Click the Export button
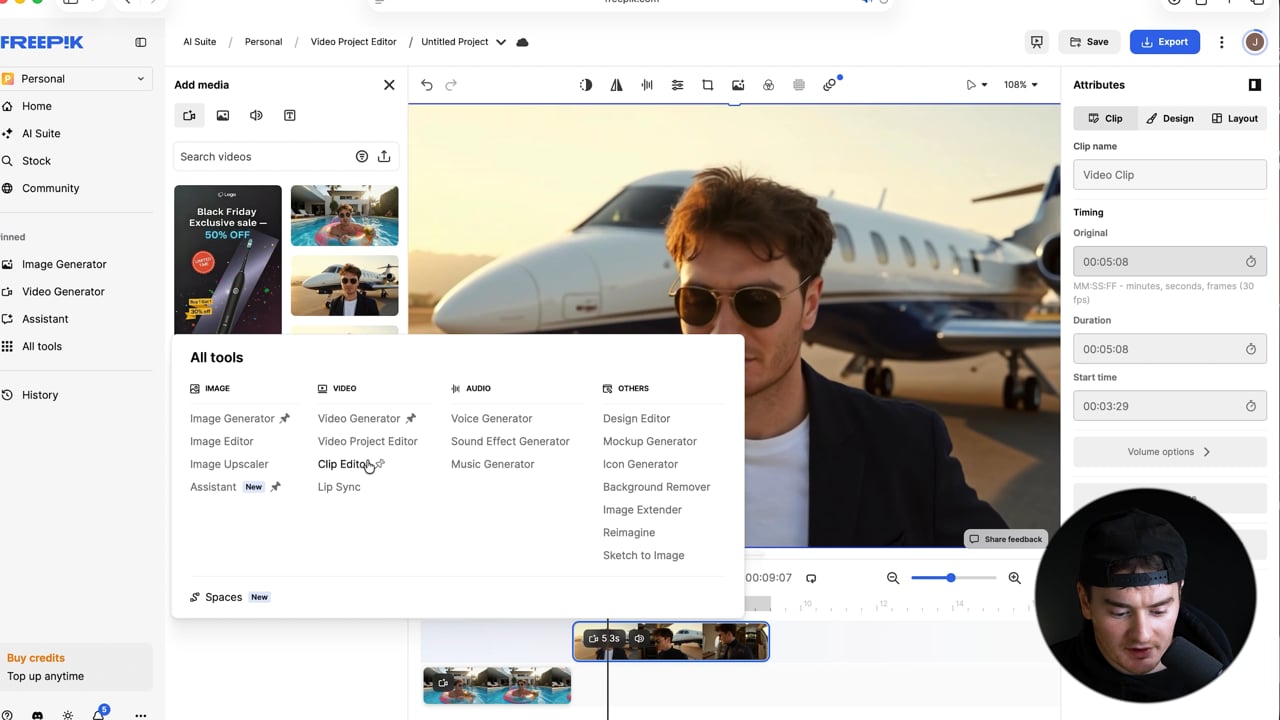 click(x=1164, y=42)
